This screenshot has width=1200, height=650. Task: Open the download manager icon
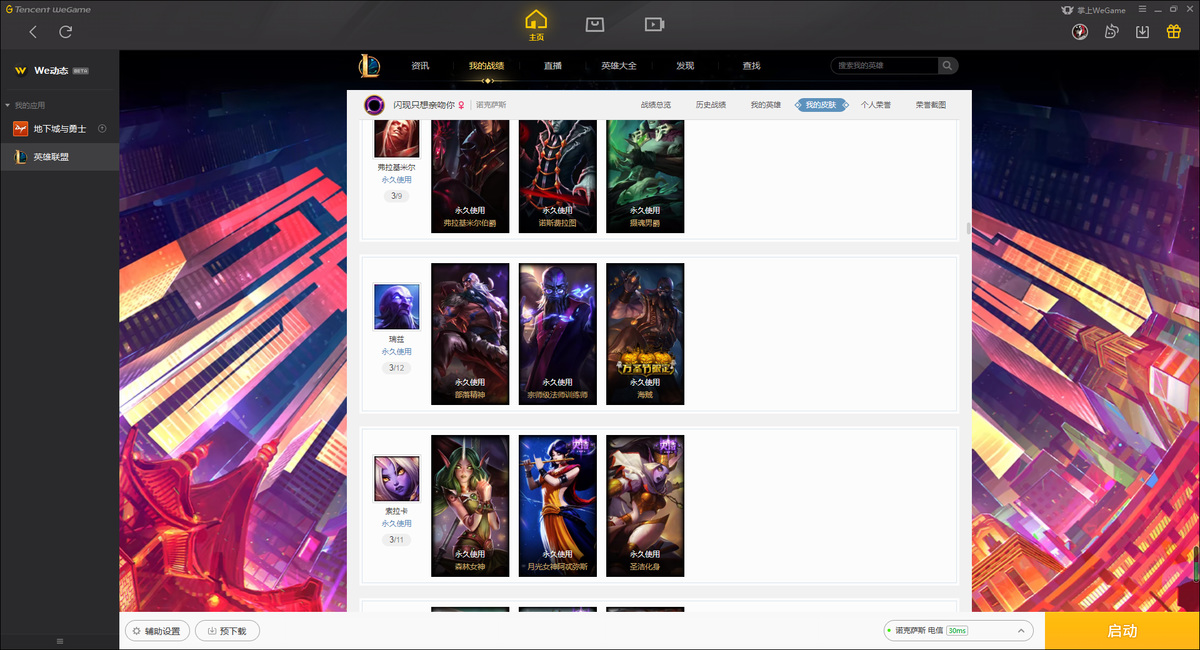click(1142, 32)
